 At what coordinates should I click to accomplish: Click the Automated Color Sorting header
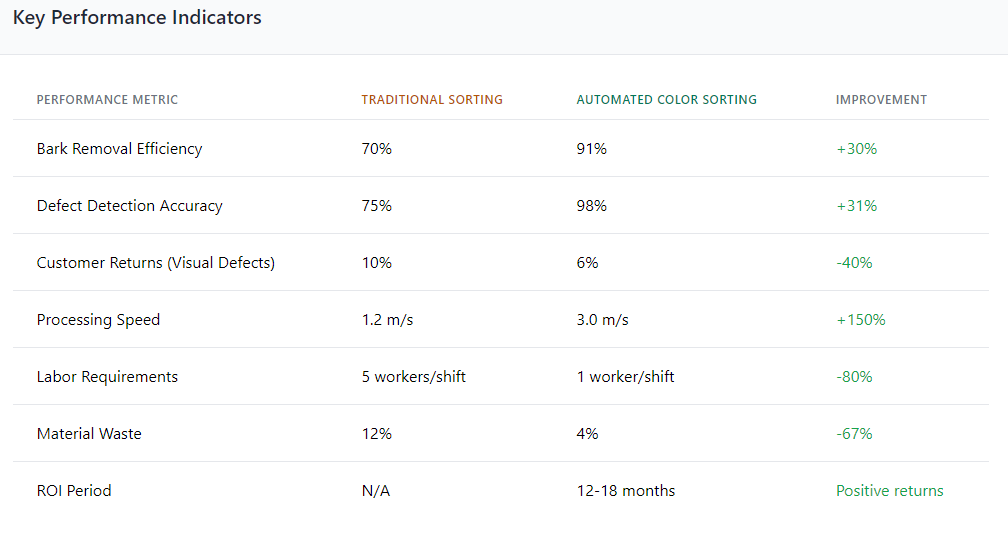coord(666,100)
